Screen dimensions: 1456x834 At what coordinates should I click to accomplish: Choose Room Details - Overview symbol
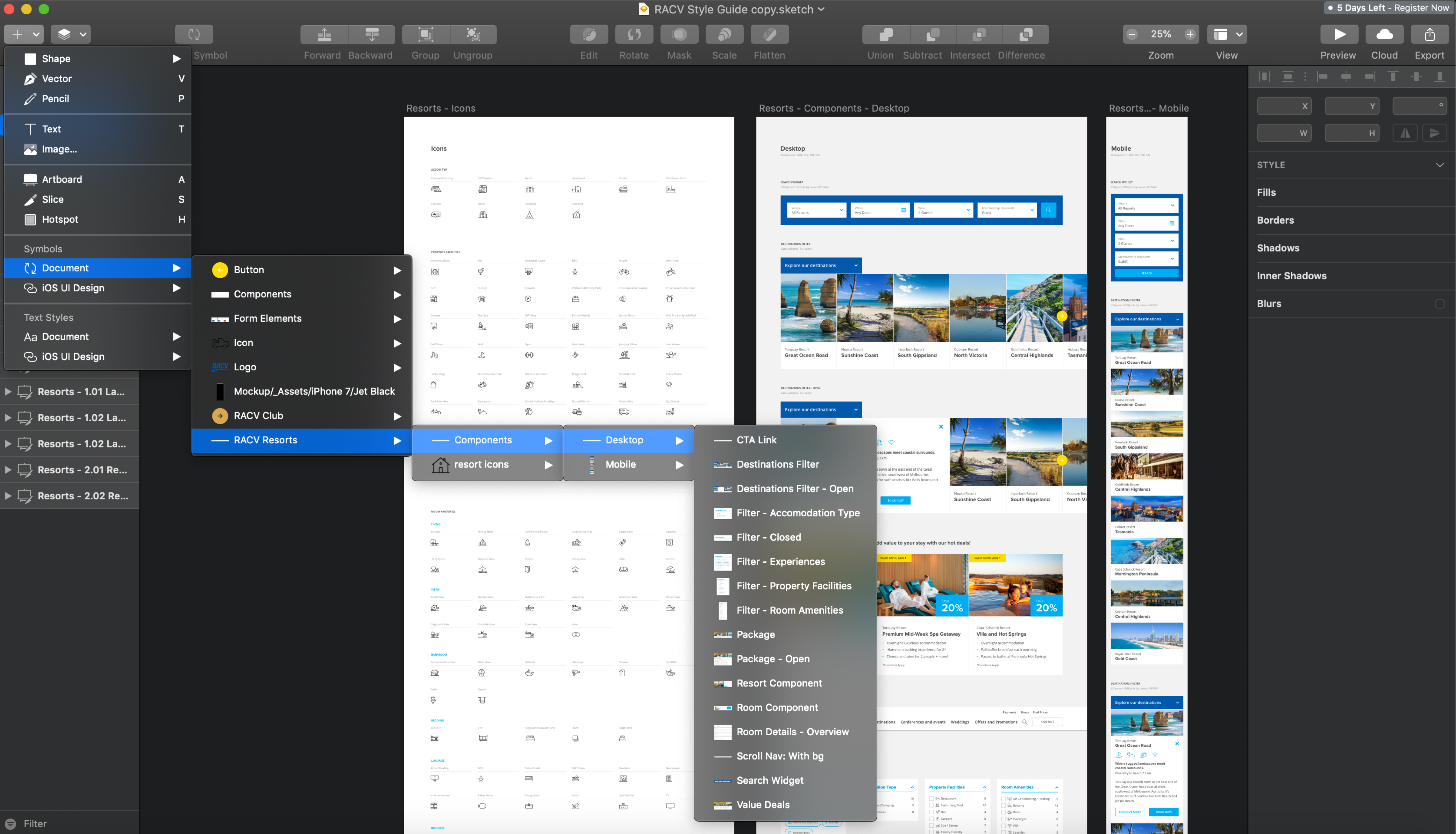point(785,732)
